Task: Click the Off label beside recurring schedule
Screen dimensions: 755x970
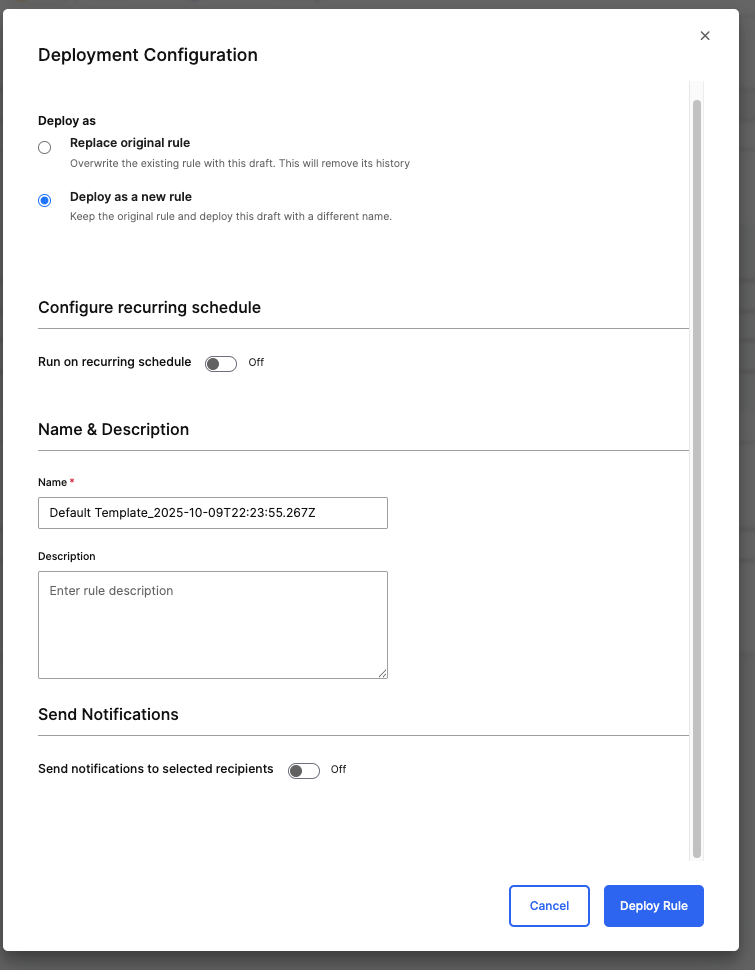Action: (x=255, y=362)
